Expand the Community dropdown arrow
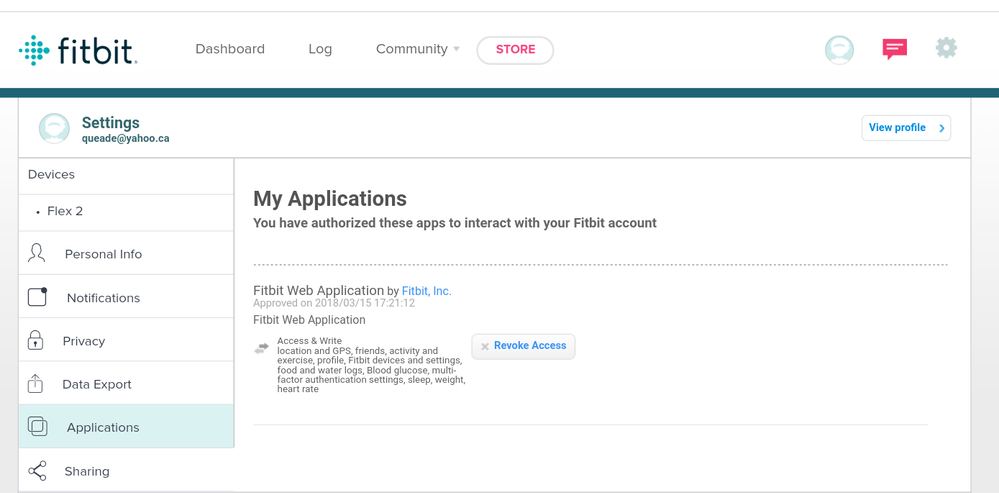Image resolution: width=999 pixels, height=493 pixels. click(x=456, y=49)
